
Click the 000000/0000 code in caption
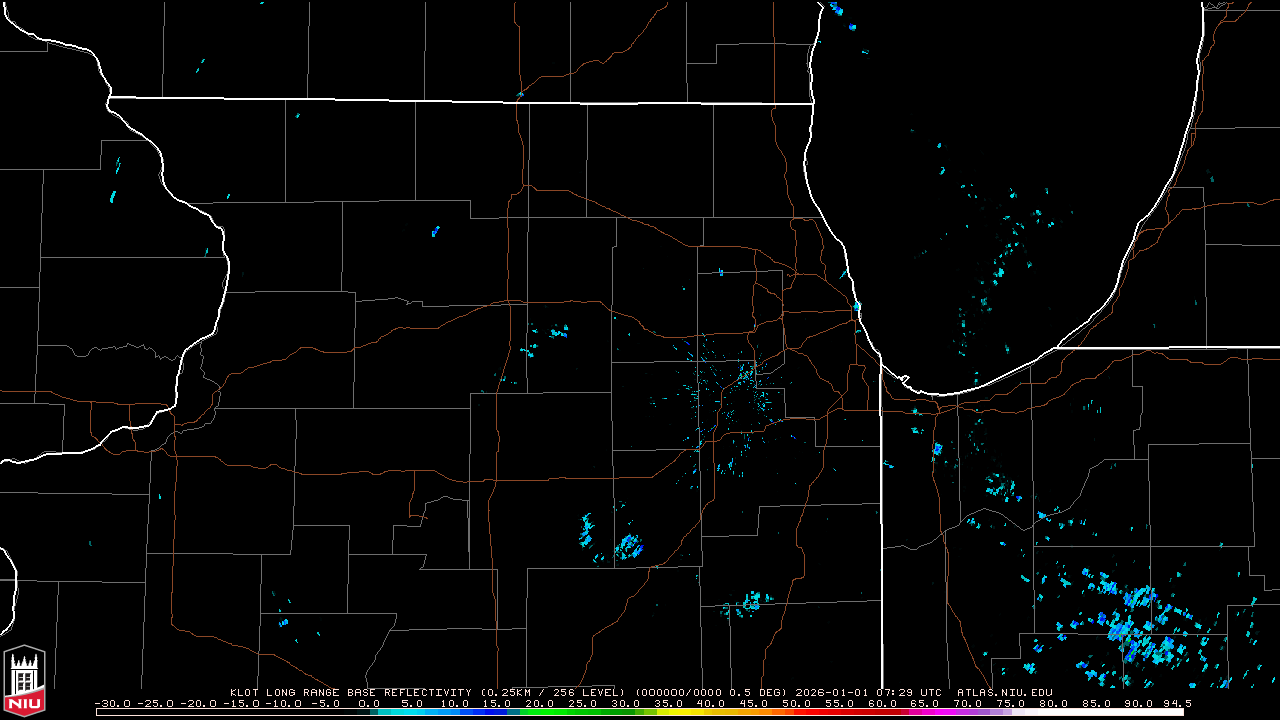[x=680, y=692]
